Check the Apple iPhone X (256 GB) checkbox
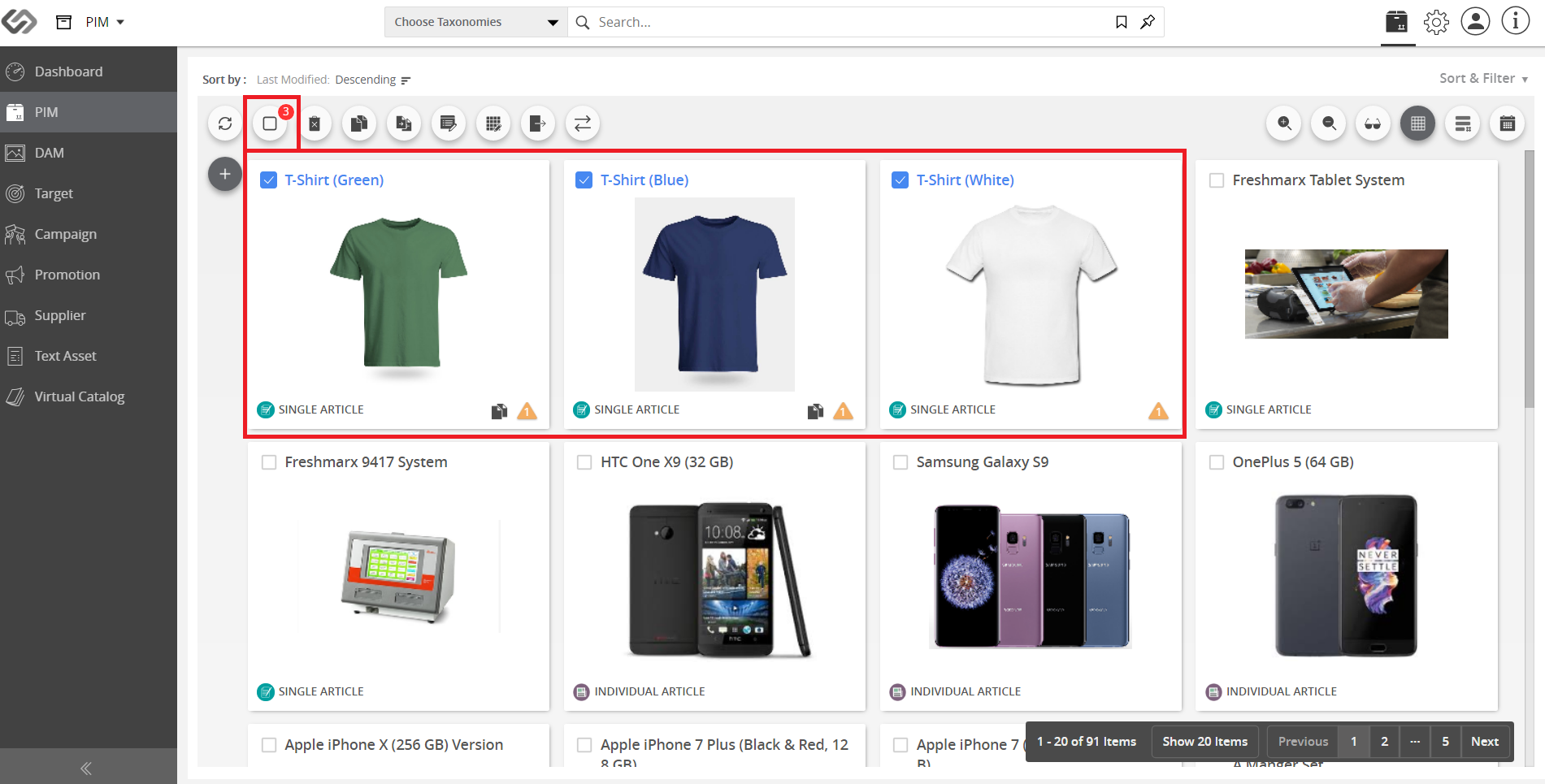The image size is (1545, 784). (269, 745)
